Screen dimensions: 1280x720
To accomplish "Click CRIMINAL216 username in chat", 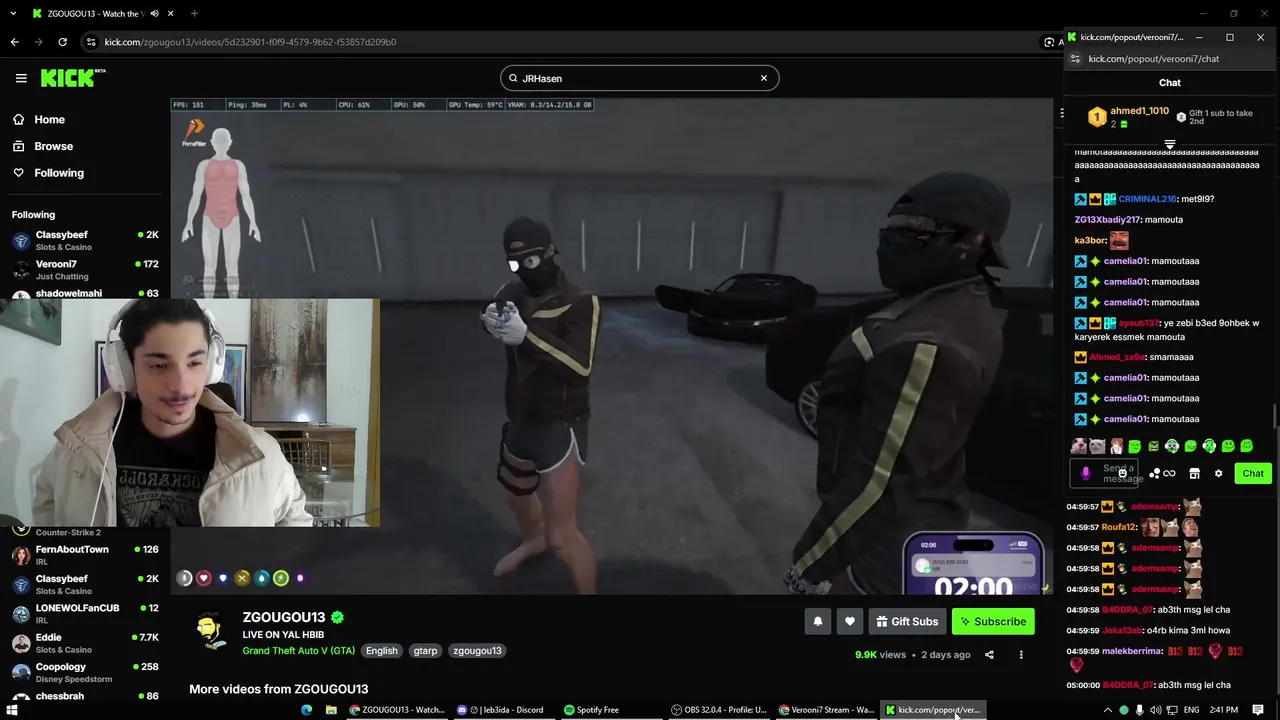I will (x=1147, y=199).
